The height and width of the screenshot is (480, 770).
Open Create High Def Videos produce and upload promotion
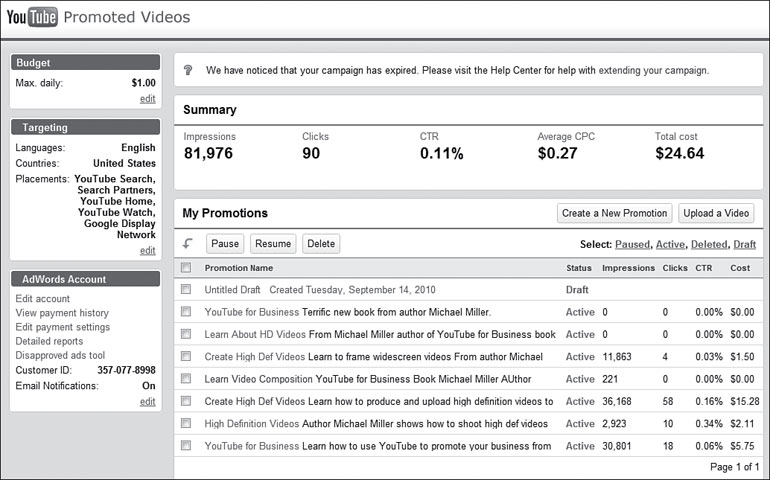(255, 401)
